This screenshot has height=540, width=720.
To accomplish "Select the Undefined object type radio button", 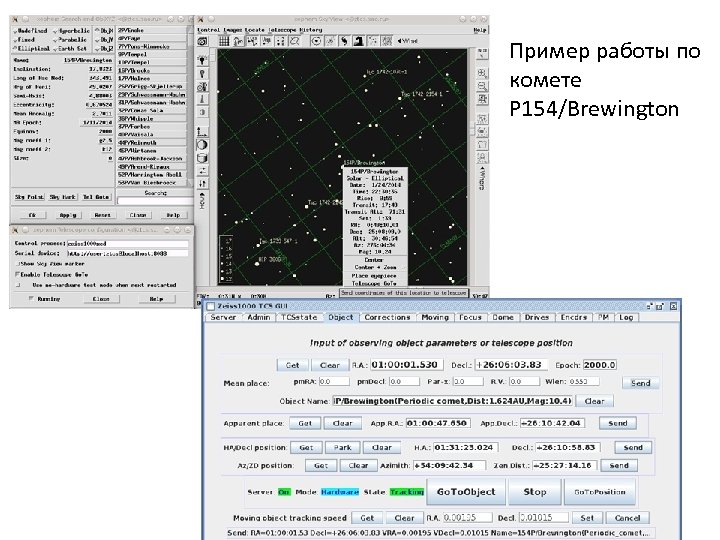I will (x=31, y=31).
